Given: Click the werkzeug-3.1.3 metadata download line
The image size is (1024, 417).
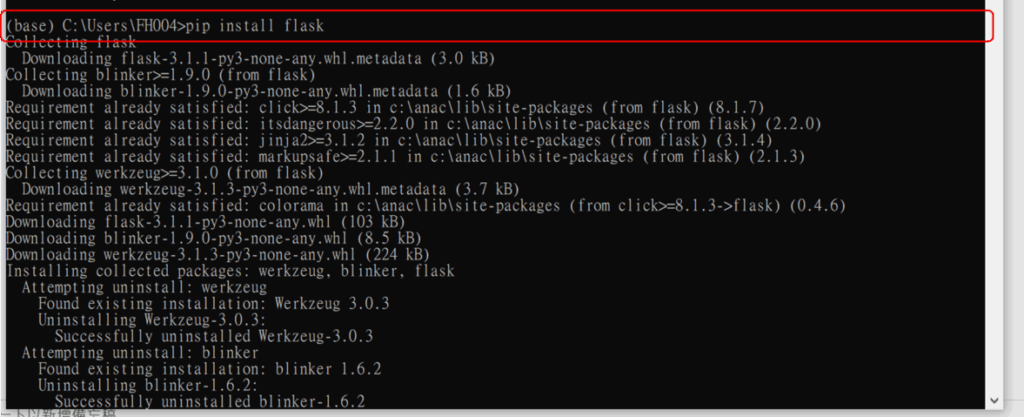Looking at the screenshot, I should coord(269,189).
